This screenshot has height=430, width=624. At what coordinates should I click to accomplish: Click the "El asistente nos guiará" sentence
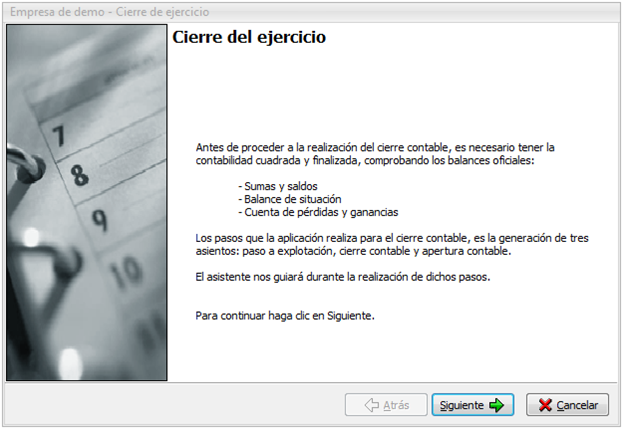coord(343,277)
